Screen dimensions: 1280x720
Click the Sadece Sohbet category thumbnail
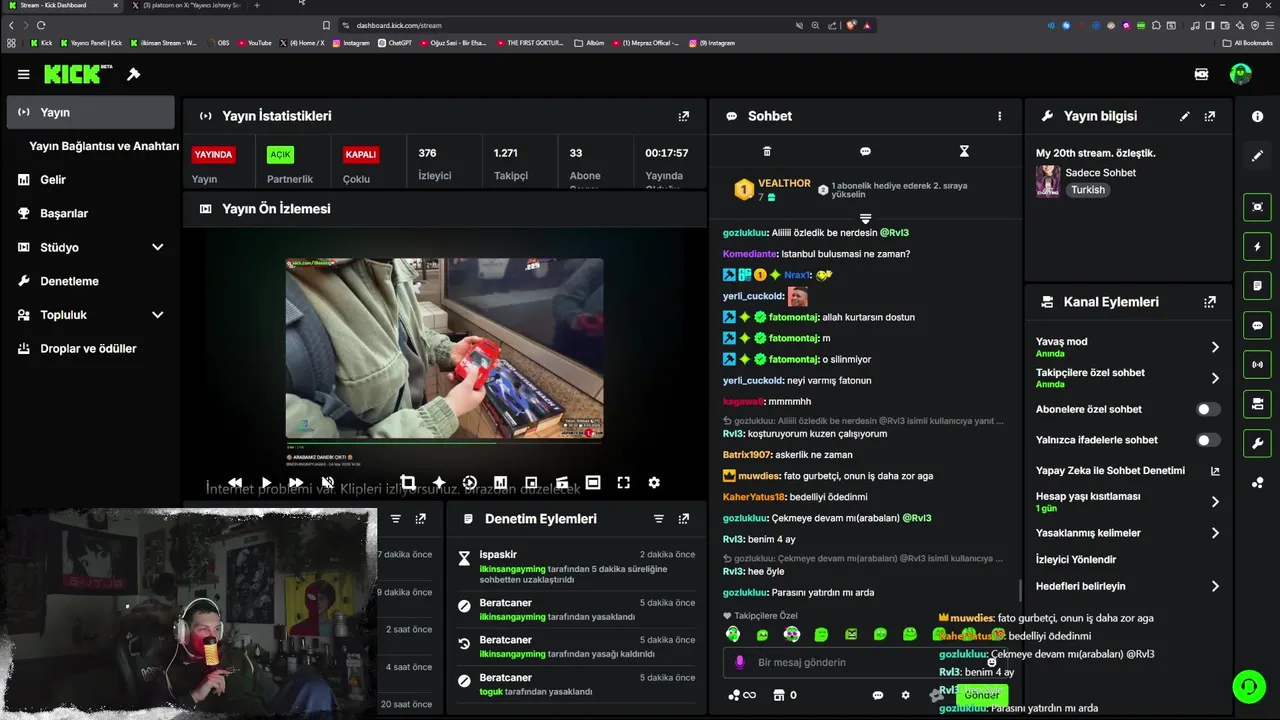[1048, 181]
